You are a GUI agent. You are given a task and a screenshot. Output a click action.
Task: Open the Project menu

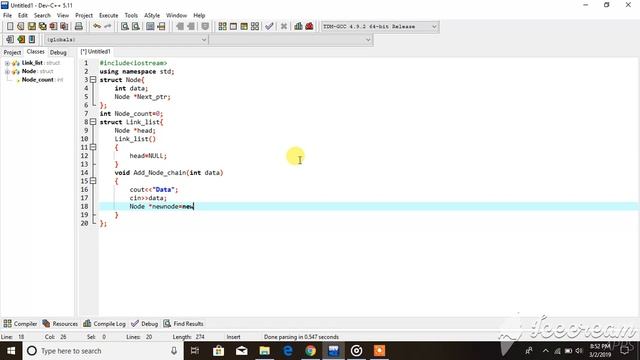[84, 16]
